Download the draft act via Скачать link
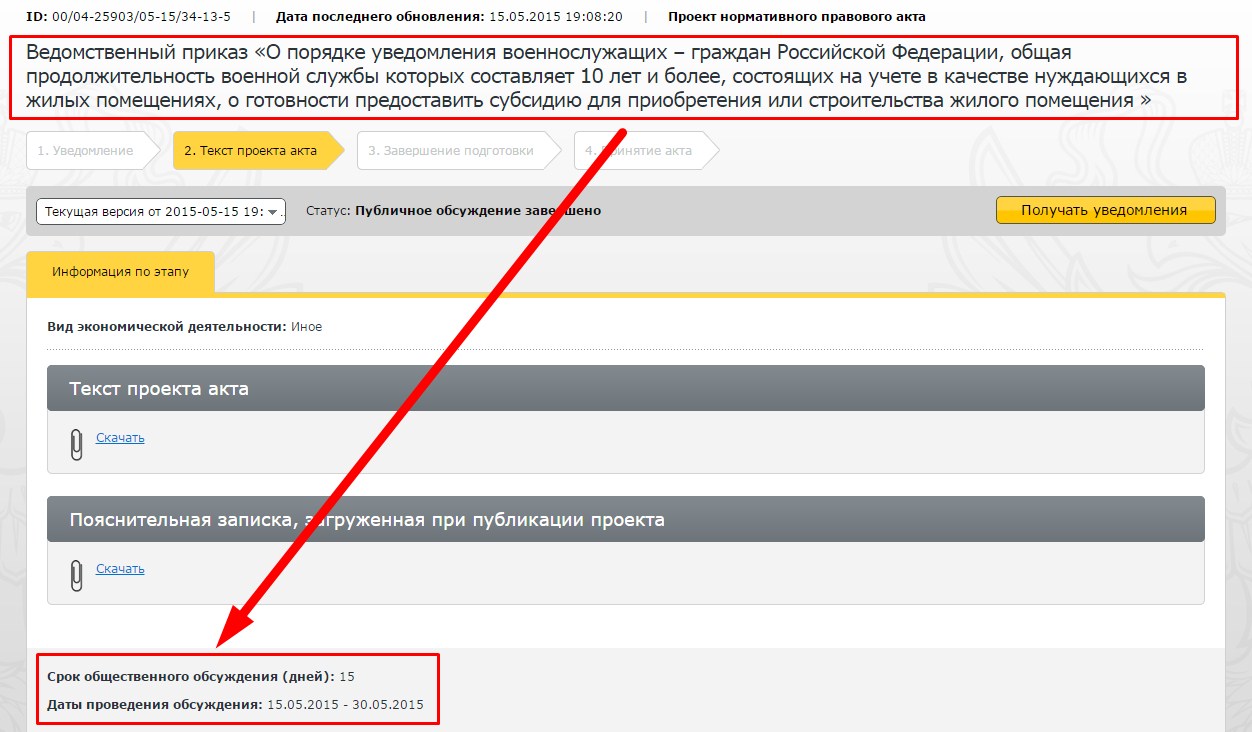The image size is (1252, 732). pos(120,438)
